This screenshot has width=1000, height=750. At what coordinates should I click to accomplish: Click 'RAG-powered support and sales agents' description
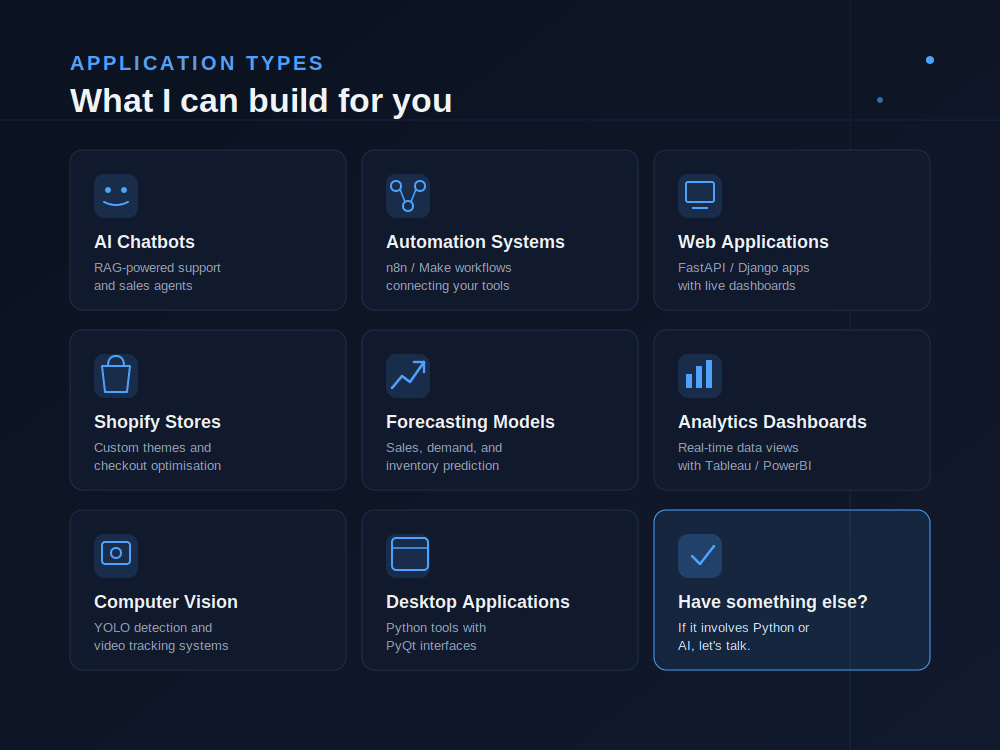coord(158,277)
